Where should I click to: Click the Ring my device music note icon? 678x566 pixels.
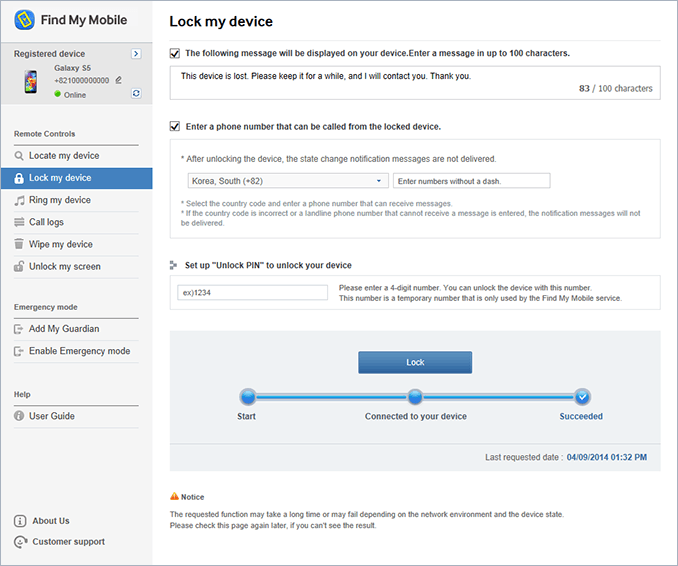[20, 200]
